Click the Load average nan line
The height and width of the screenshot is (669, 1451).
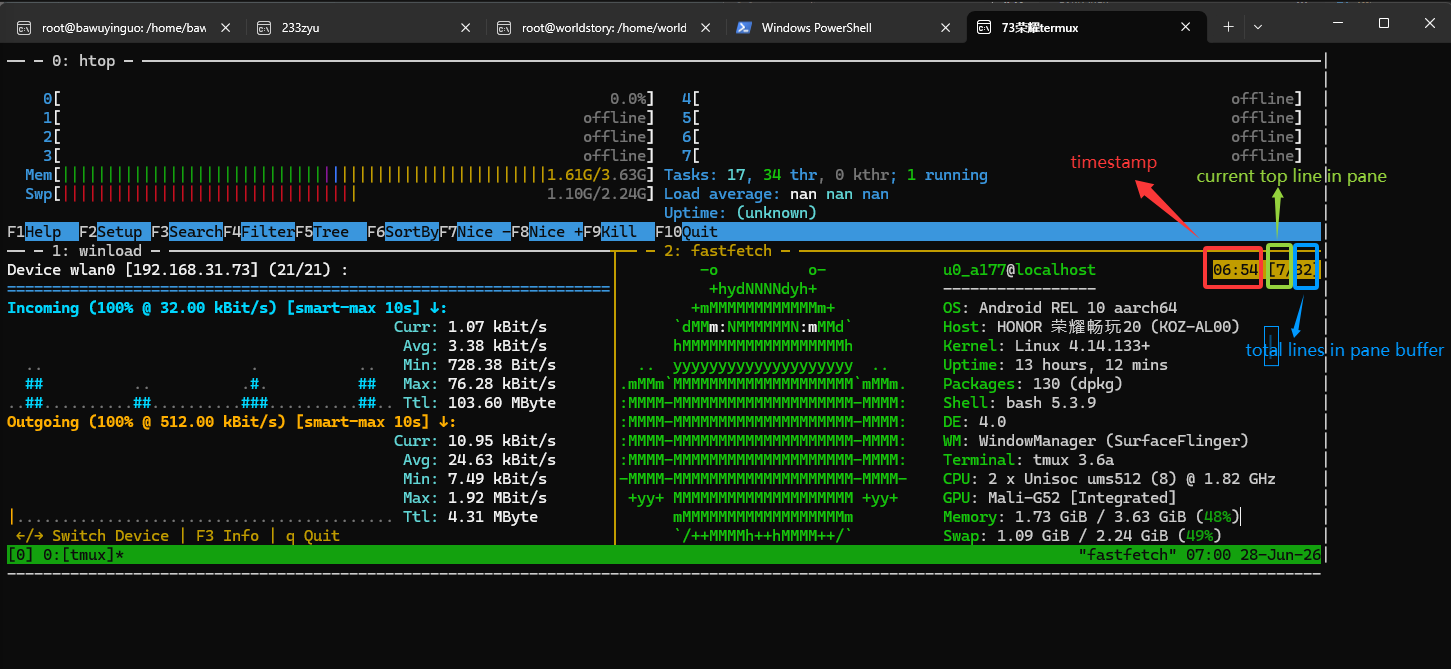(x=776, y=194)
